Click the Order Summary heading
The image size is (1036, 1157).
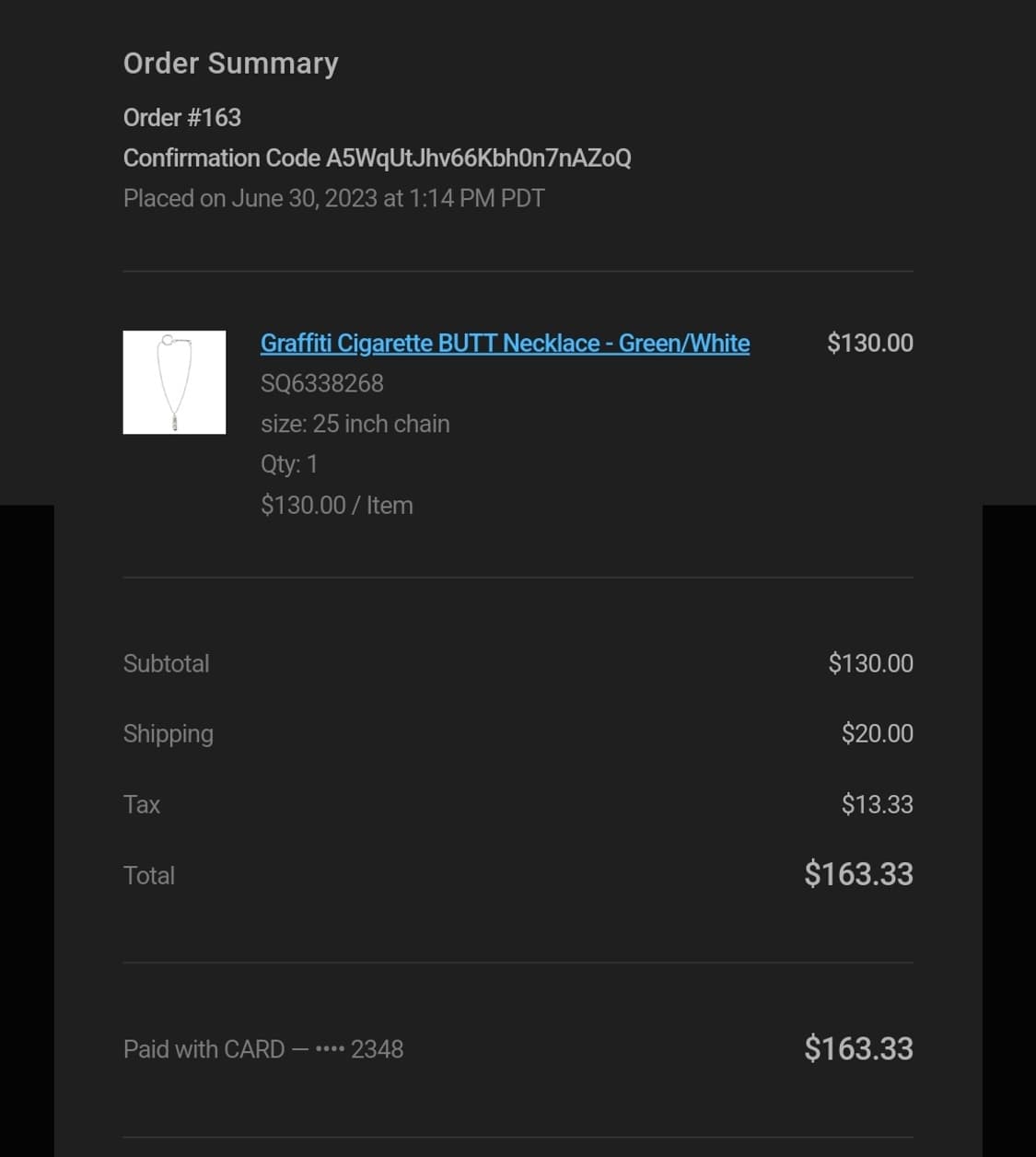pos(231,64)
